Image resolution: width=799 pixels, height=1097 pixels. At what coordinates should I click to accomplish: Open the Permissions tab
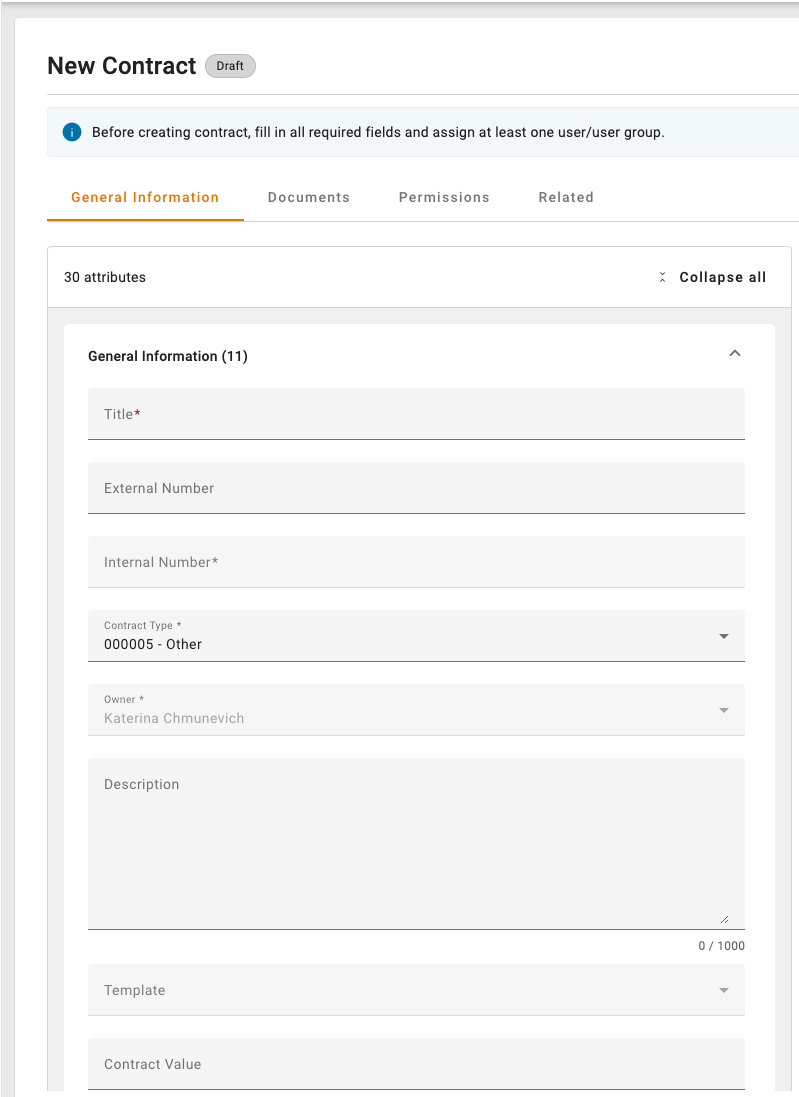(444, 197)
